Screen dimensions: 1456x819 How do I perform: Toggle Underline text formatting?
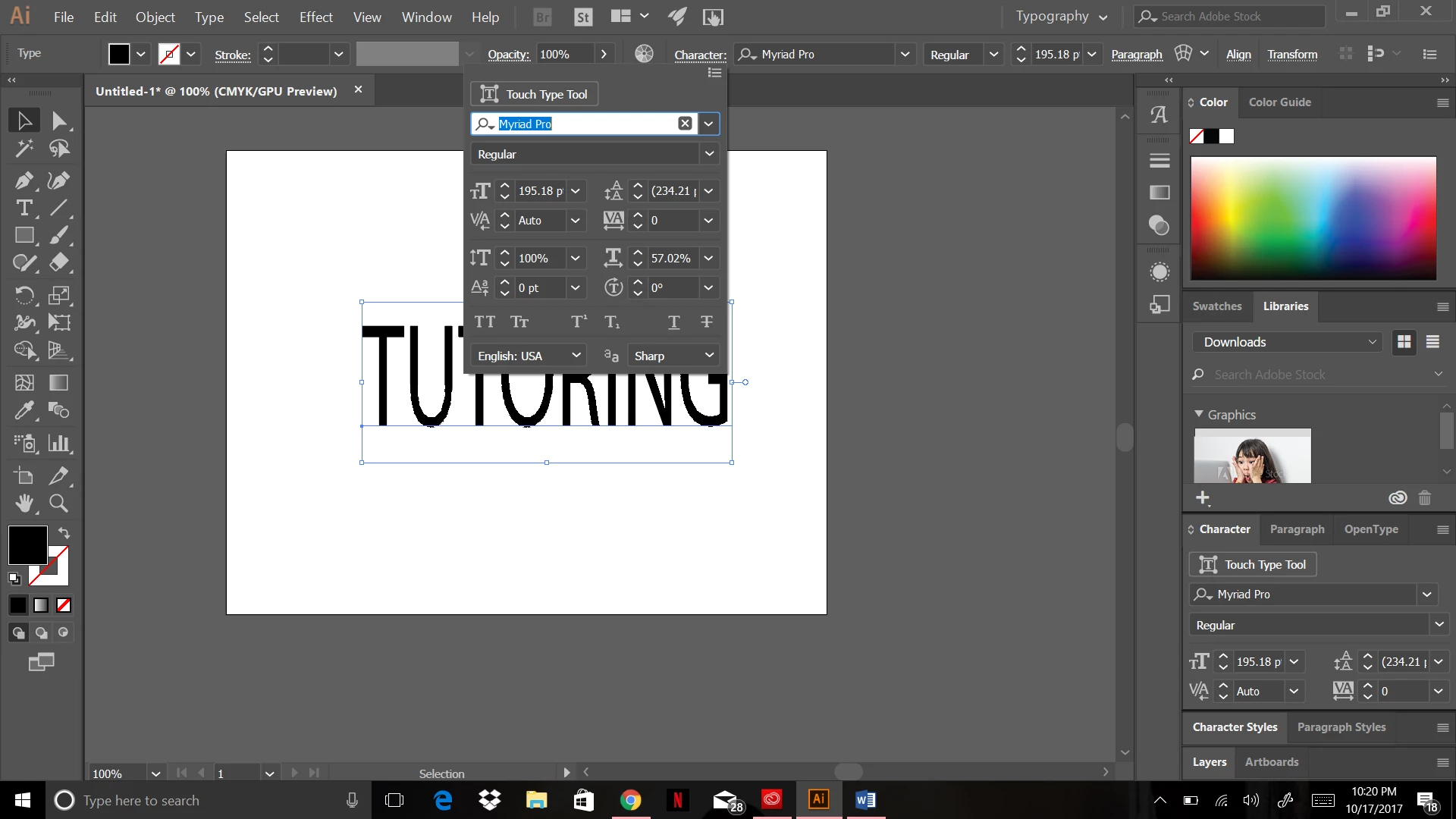pos(673,322)
